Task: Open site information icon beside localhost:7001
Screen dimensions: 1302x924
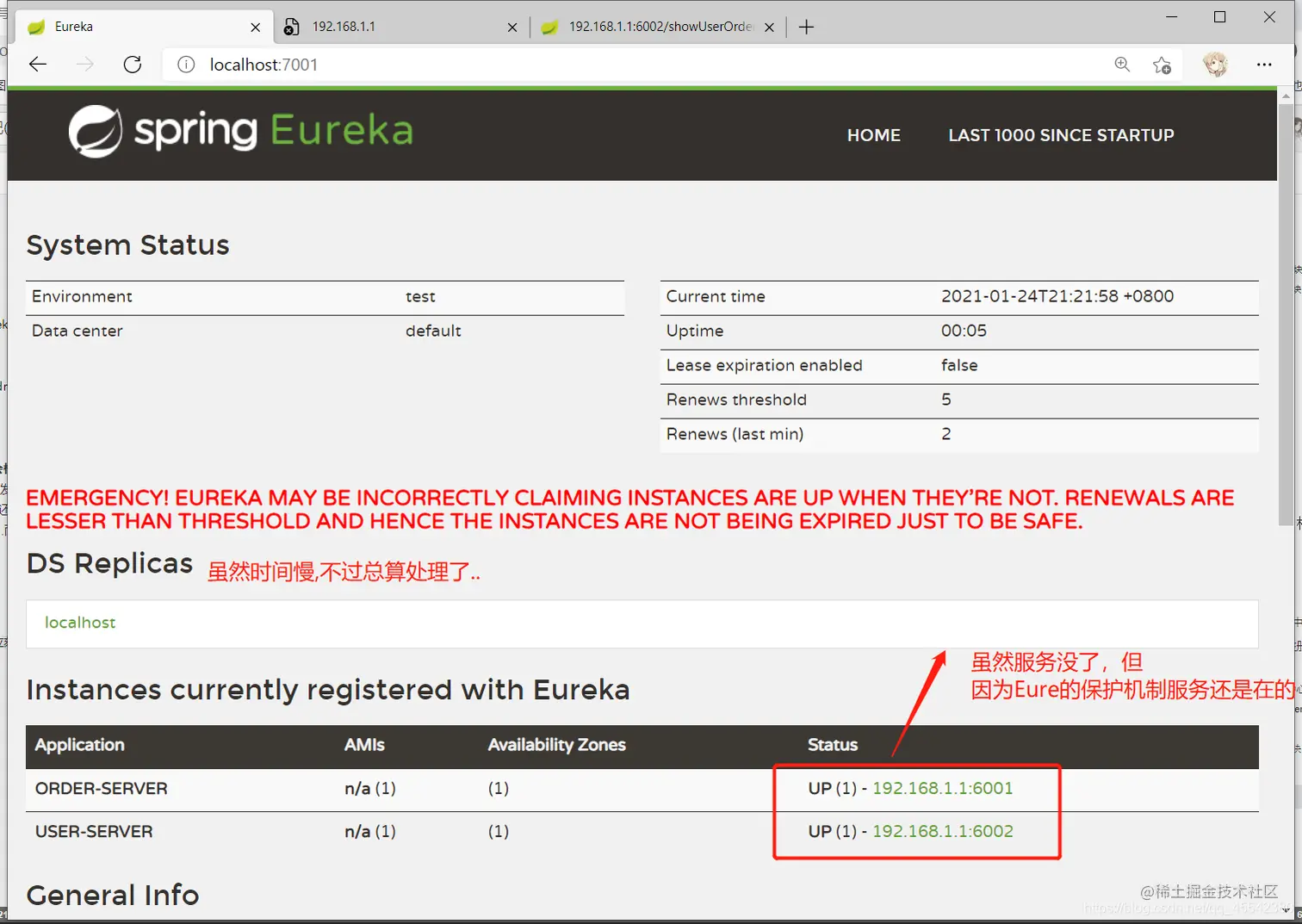Action: point(186,65)
